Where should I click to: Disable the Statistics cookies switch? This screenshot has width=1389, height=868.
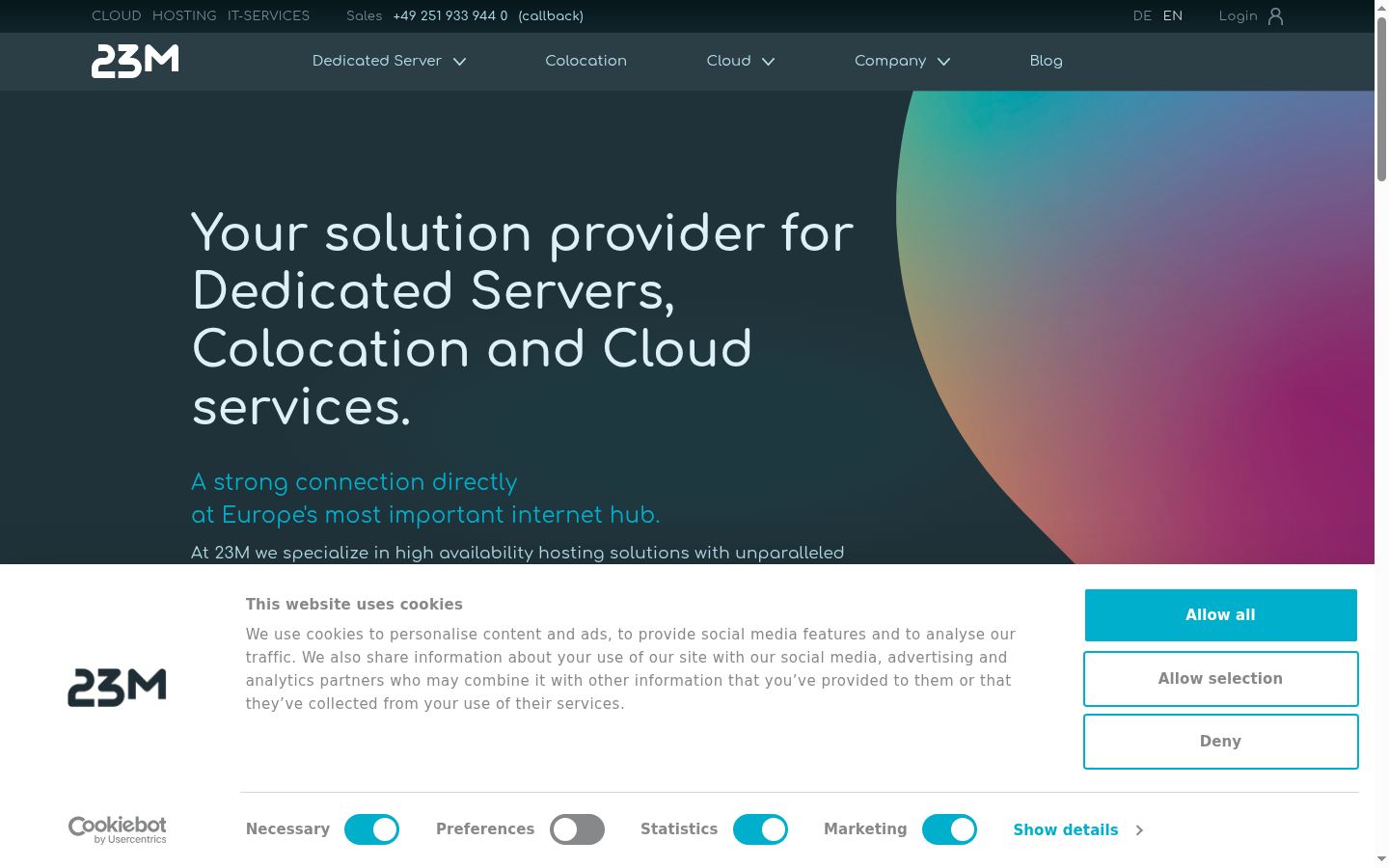760,829
